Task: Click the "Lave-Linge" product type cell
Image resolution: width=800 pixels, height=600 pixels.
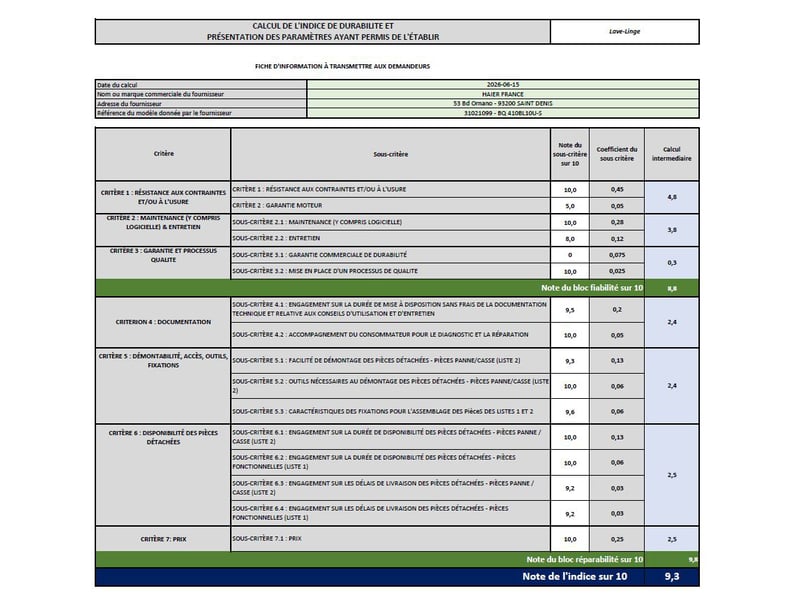Action: click(x=624, y=32)
